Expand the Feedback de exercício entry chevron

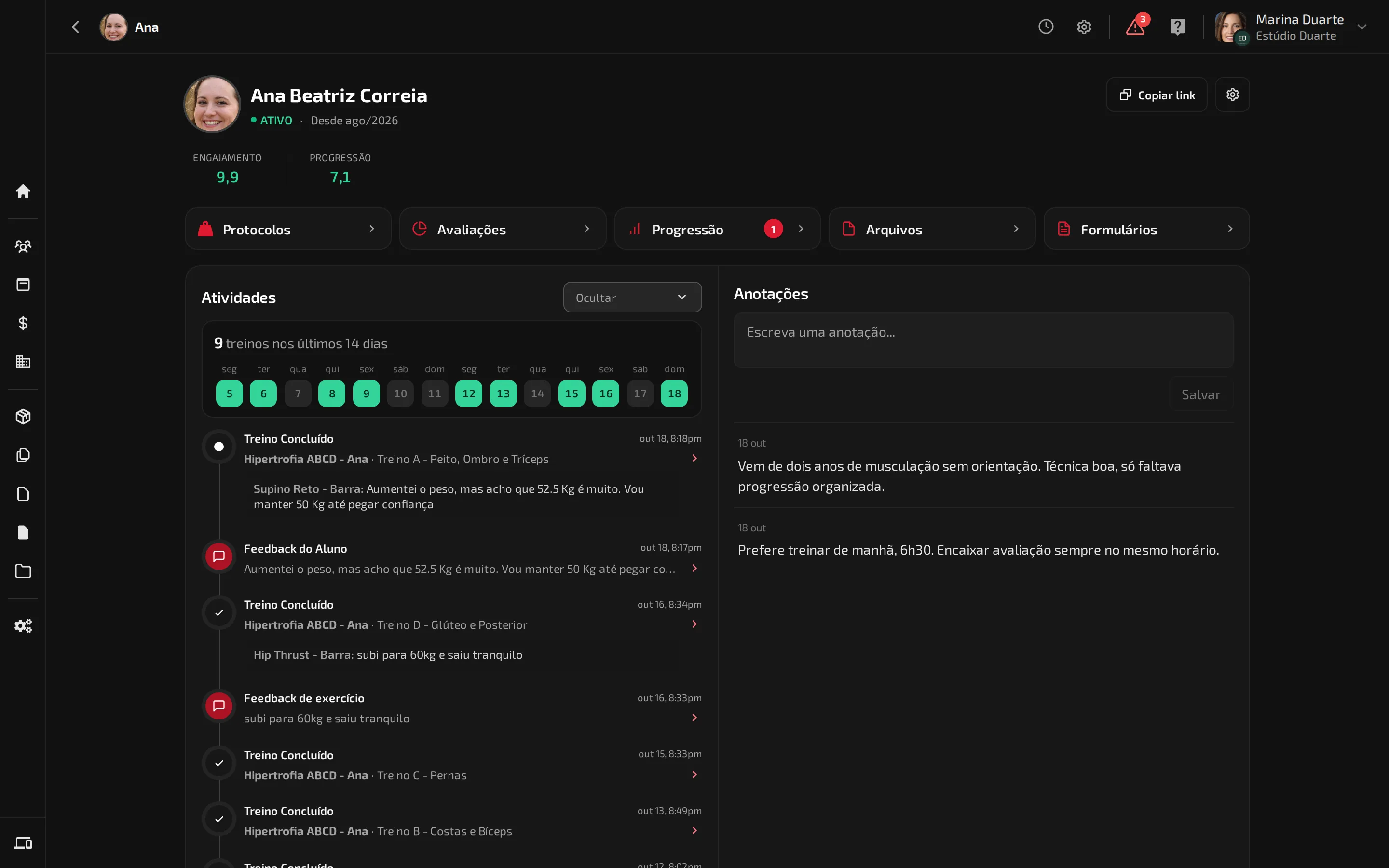click(x=694, y=718)
